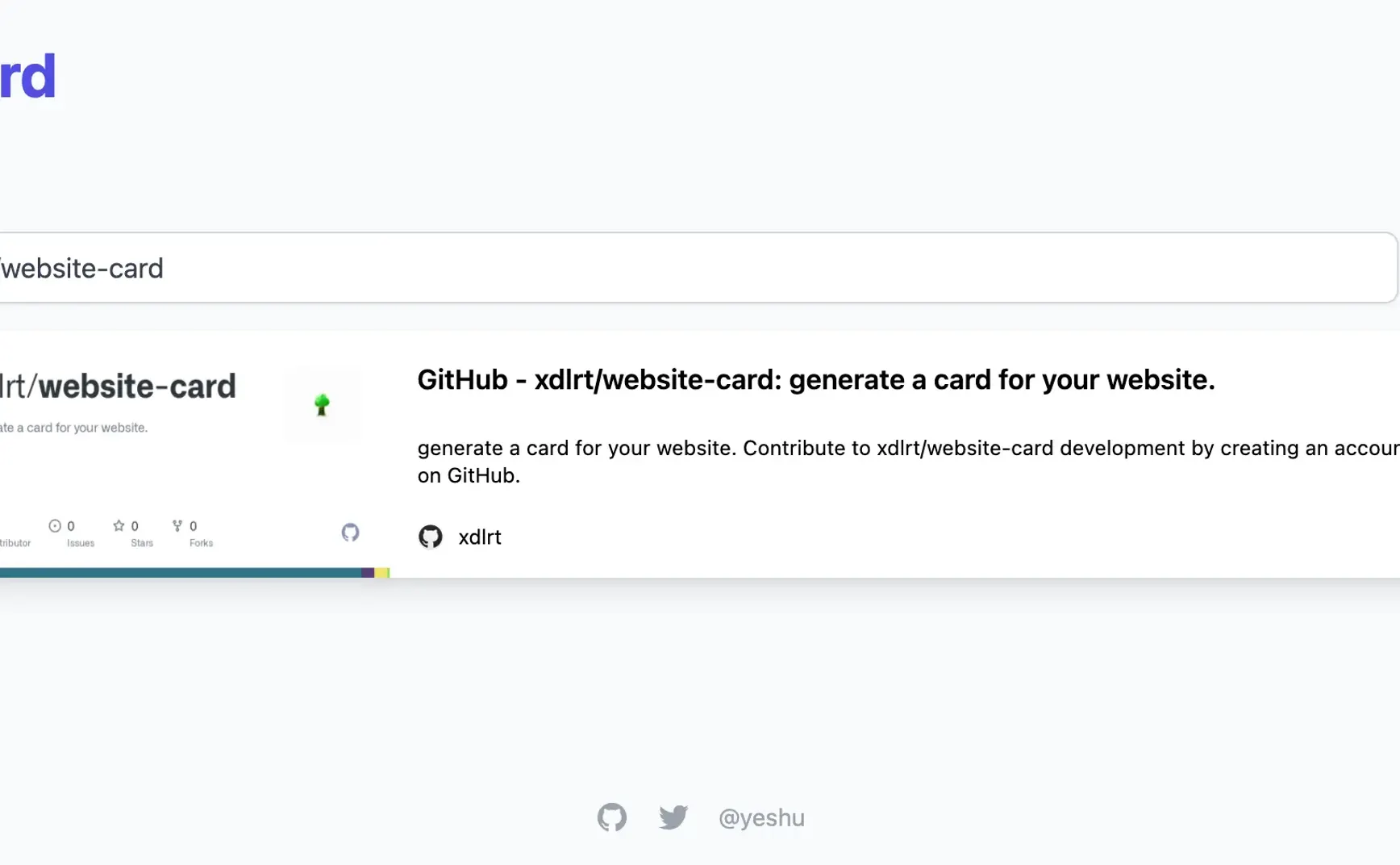
Task: Open the footer GitHub icon
Action: pos(612,817)
